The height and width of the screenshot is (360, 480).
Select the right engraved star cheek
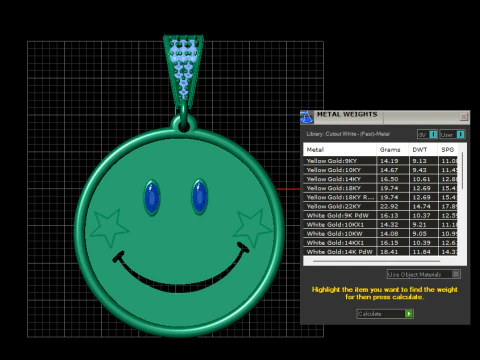click(x=252, y=227)
